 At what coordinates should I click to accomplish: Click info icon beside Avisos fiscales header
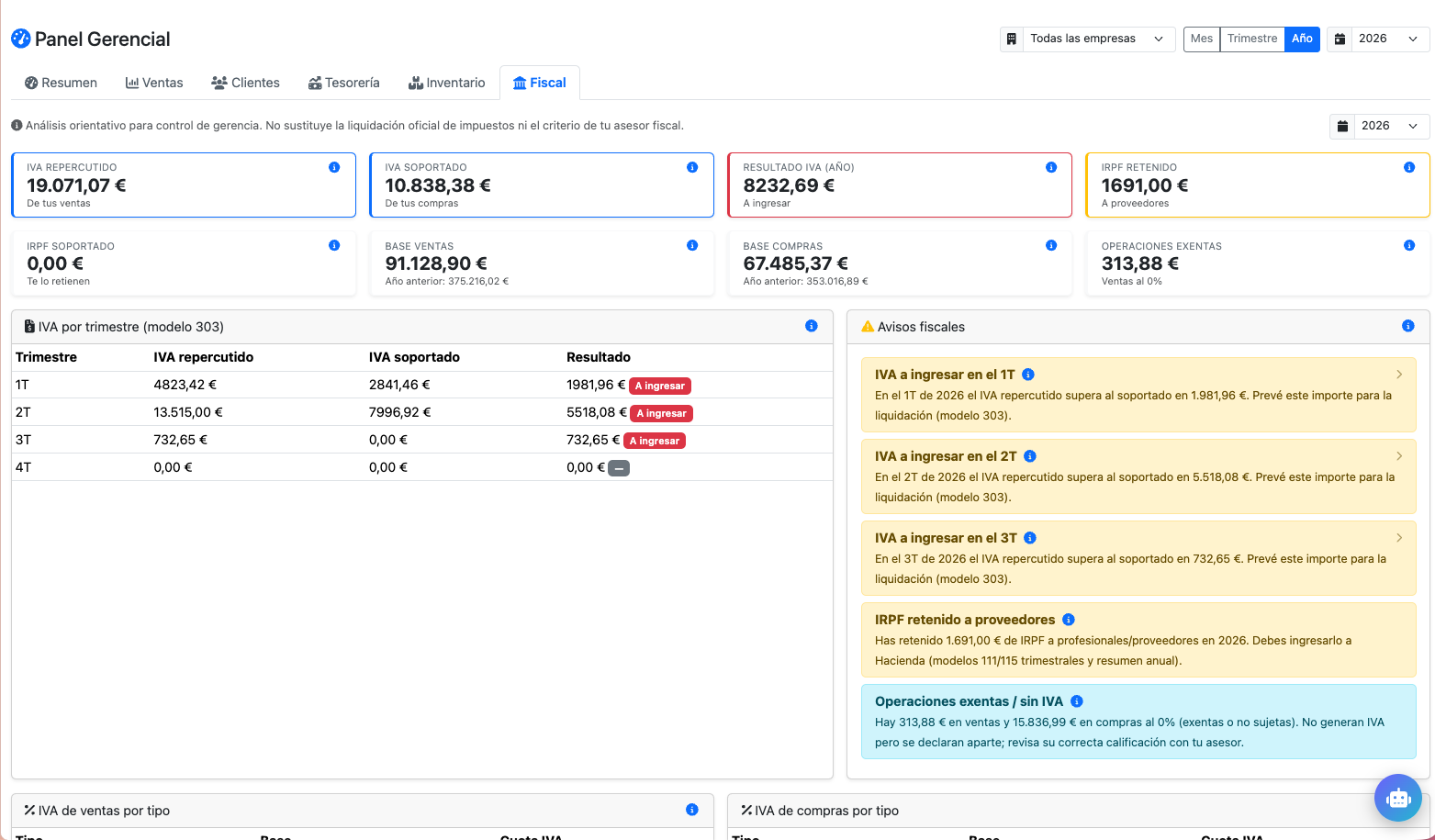(x=1407, y=326)
